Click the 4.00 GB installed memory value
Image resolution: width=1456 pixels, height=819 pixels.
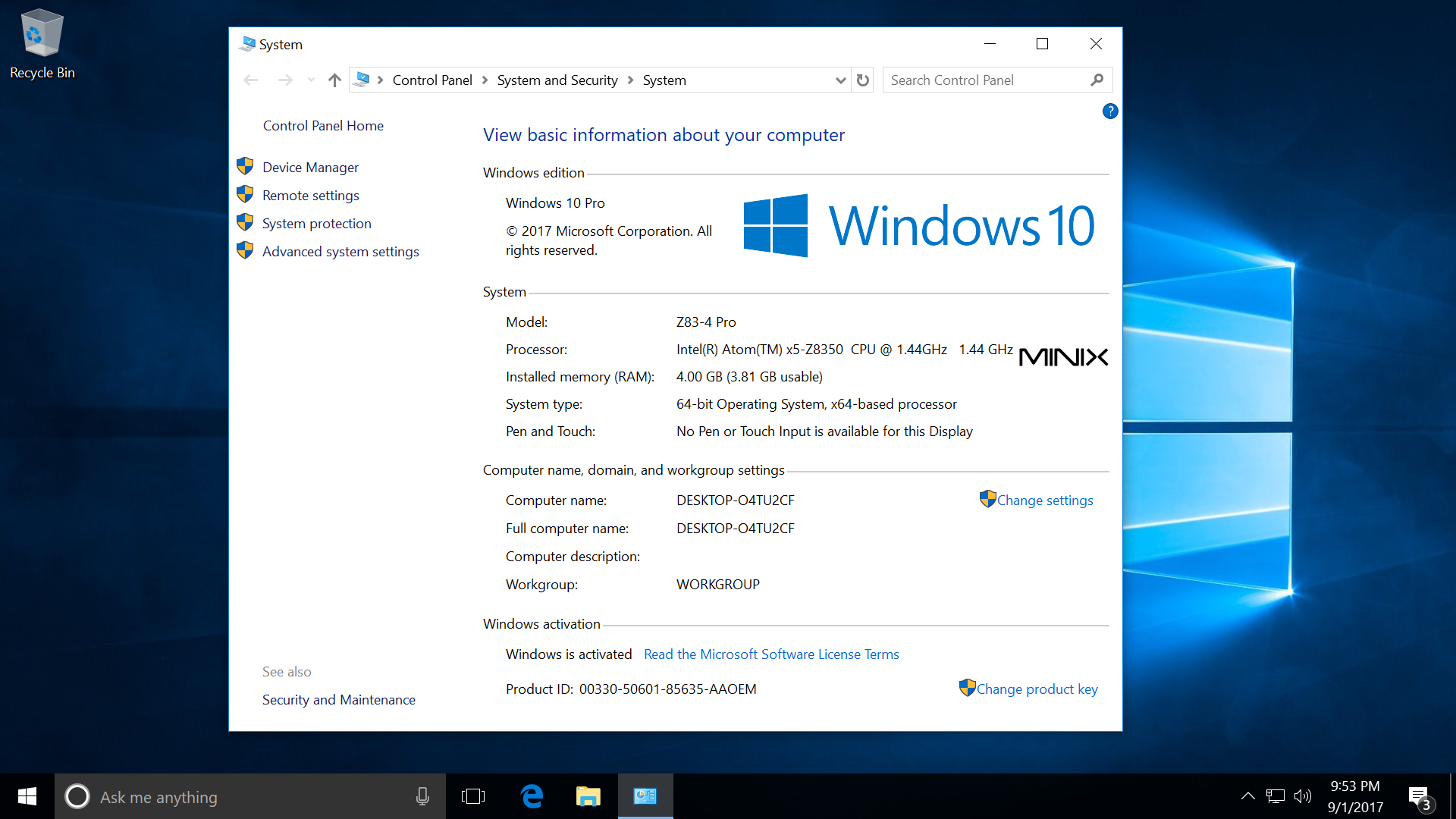point(749,376)
